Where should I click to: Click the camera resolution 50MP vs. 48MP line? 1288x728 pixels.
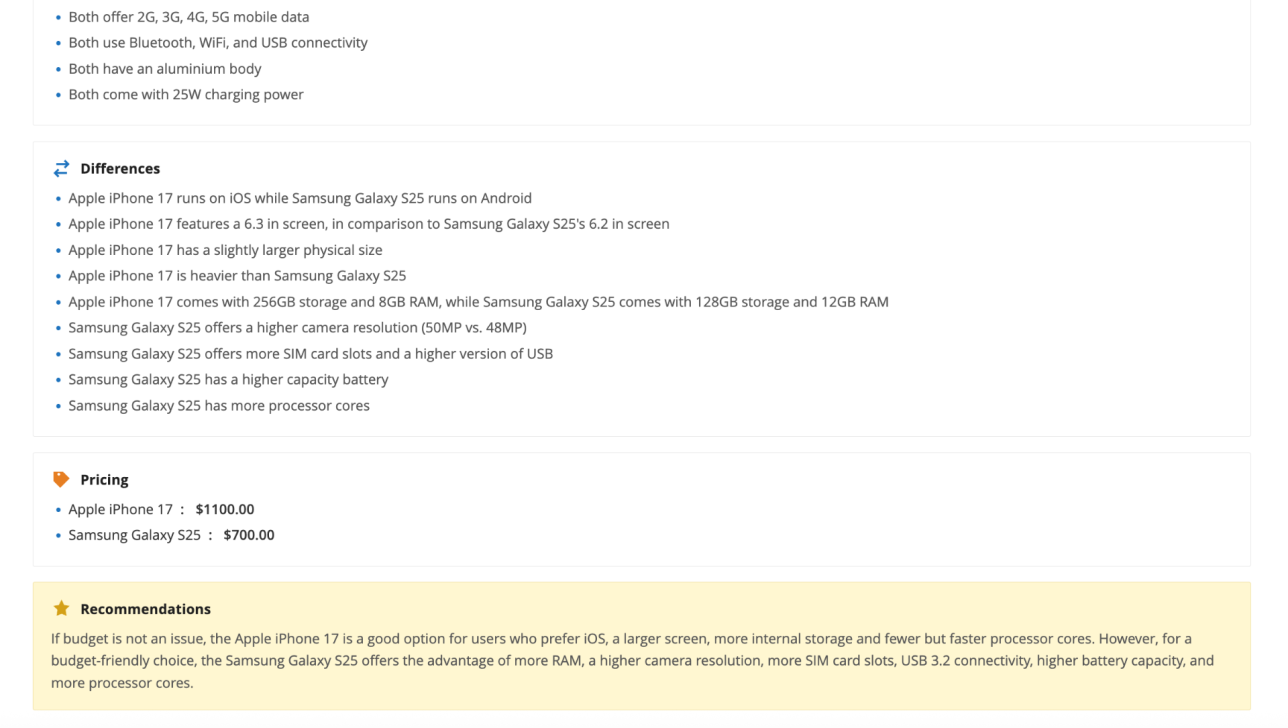(x=297, y=328)
